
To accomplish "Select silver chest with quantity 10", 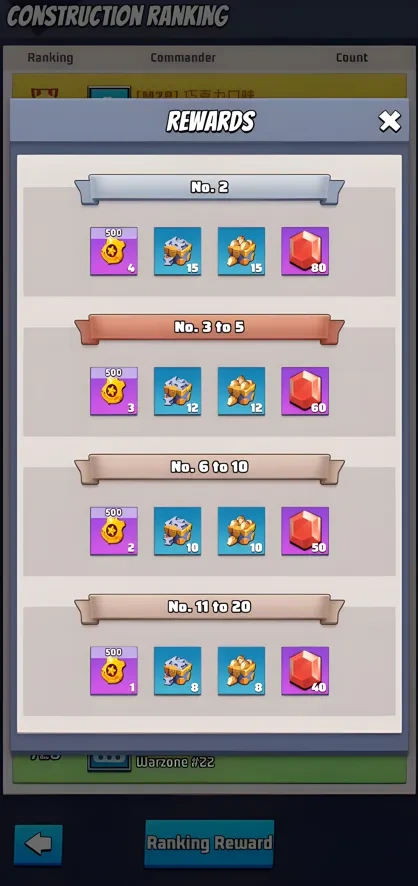I will (x=177, y=531).
